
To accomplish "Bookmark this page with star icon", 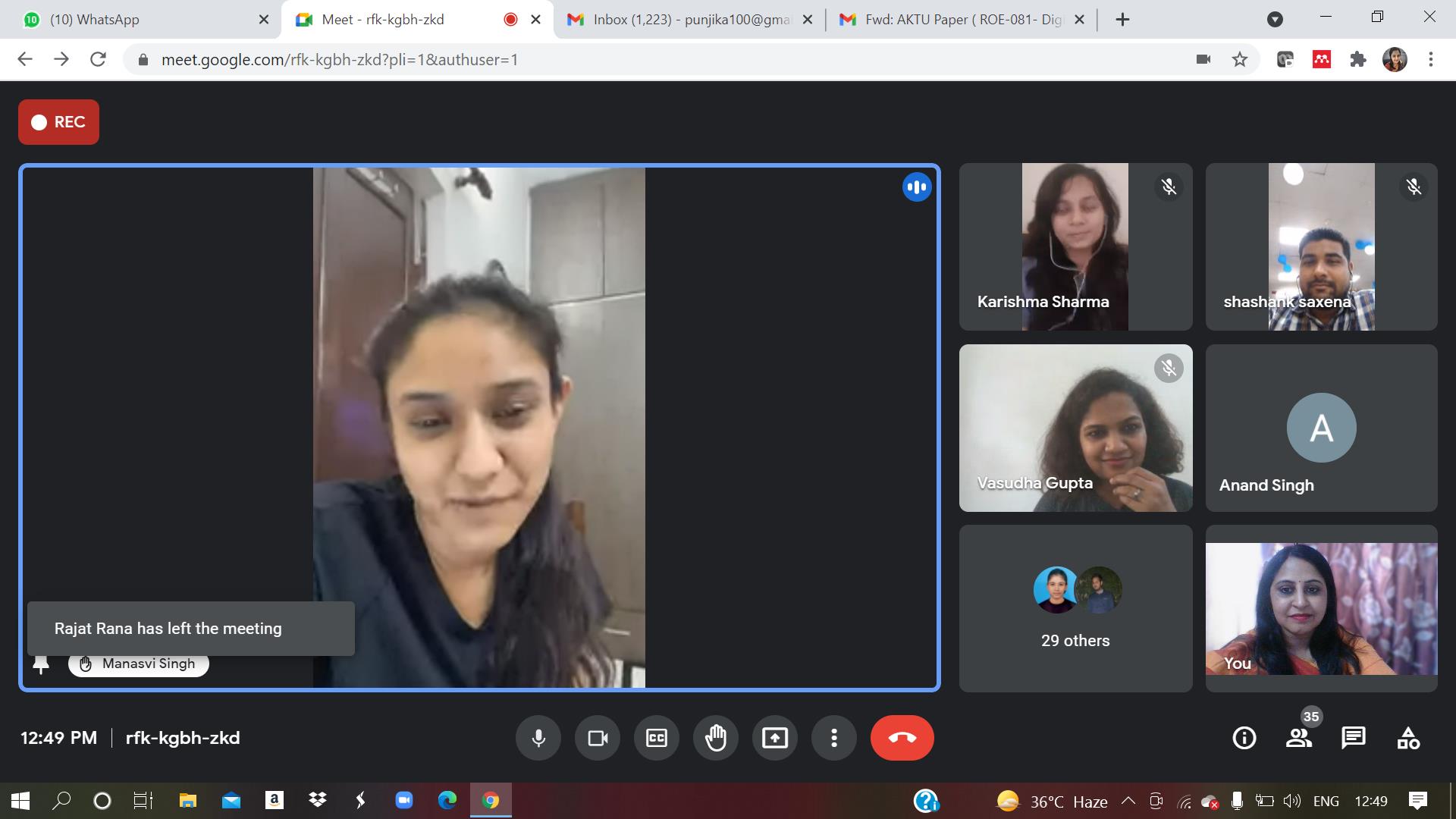I will (1240, 59).
